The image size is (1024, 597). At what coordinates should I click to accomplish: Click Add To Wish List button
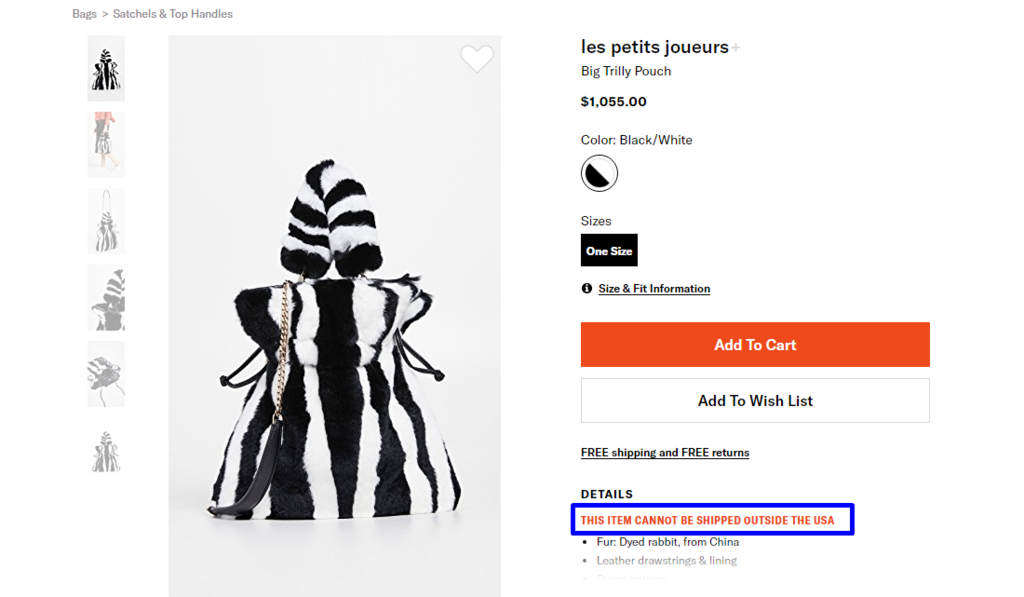coord(755,401)
